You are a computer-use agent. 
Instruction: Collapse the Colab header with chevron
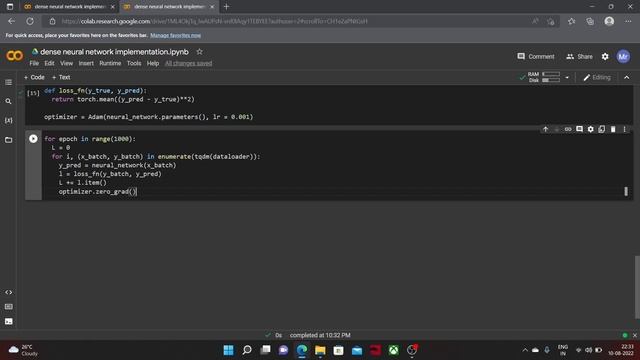(x=627, y=78)
